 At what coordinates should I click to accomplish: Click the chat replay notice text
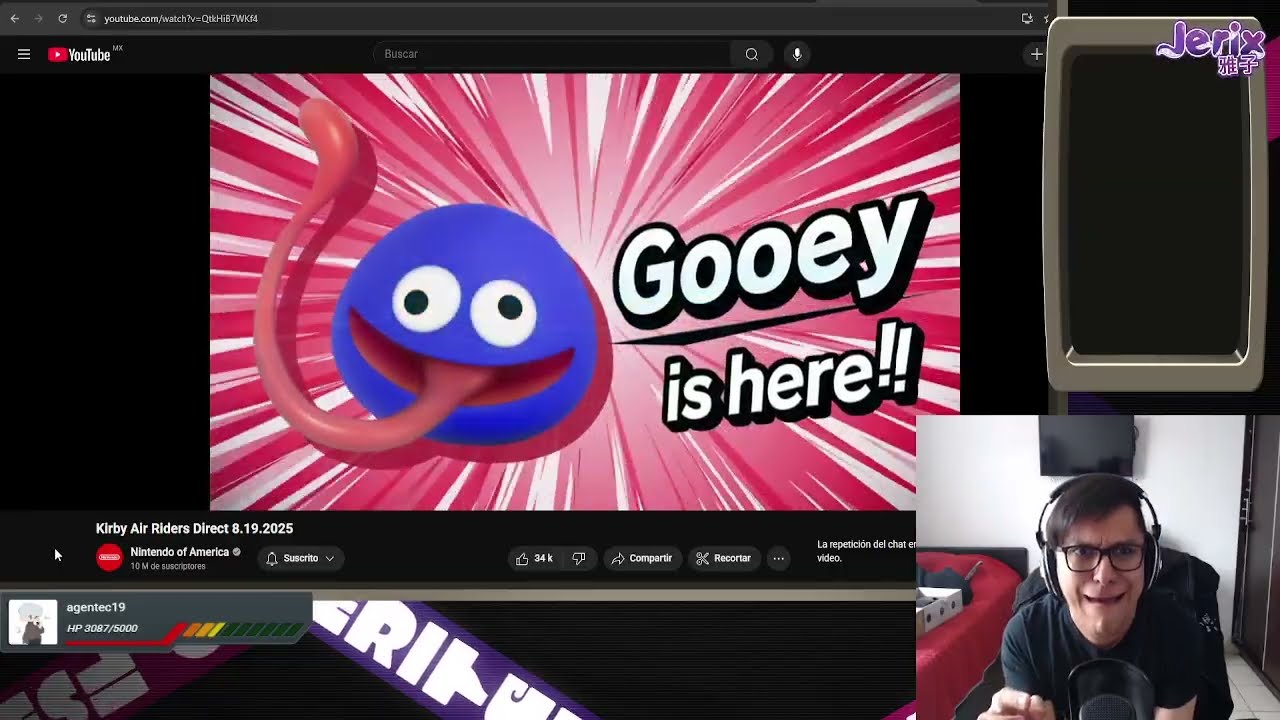pyautogui.click(x=866, y=551)
